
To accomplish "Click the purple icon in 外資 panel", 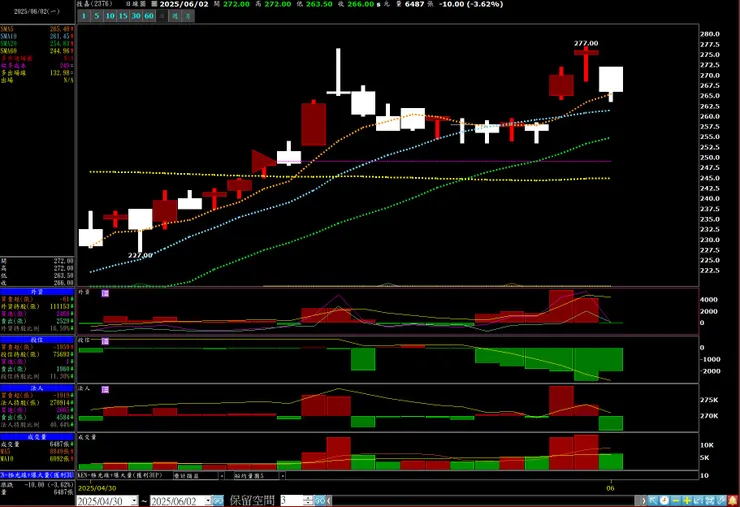I will click(105, 293).
